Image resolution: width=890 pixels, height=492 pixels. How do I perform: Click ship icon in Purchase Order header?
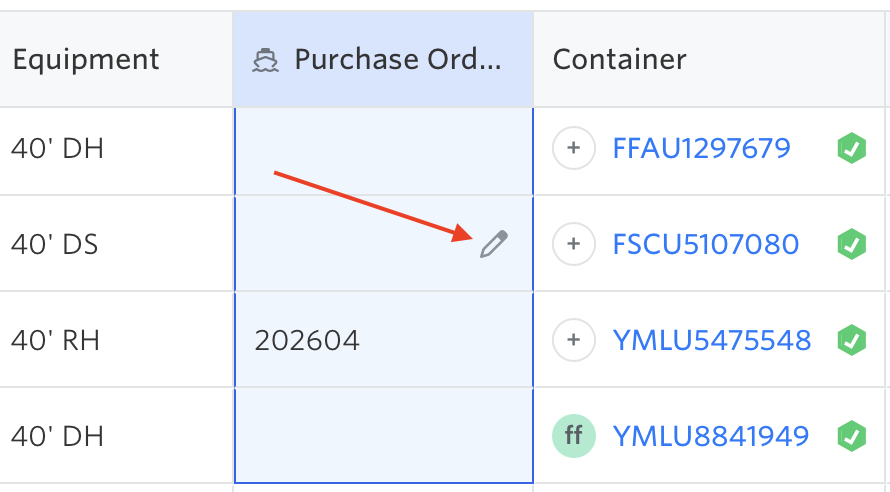tap(265, 60)
